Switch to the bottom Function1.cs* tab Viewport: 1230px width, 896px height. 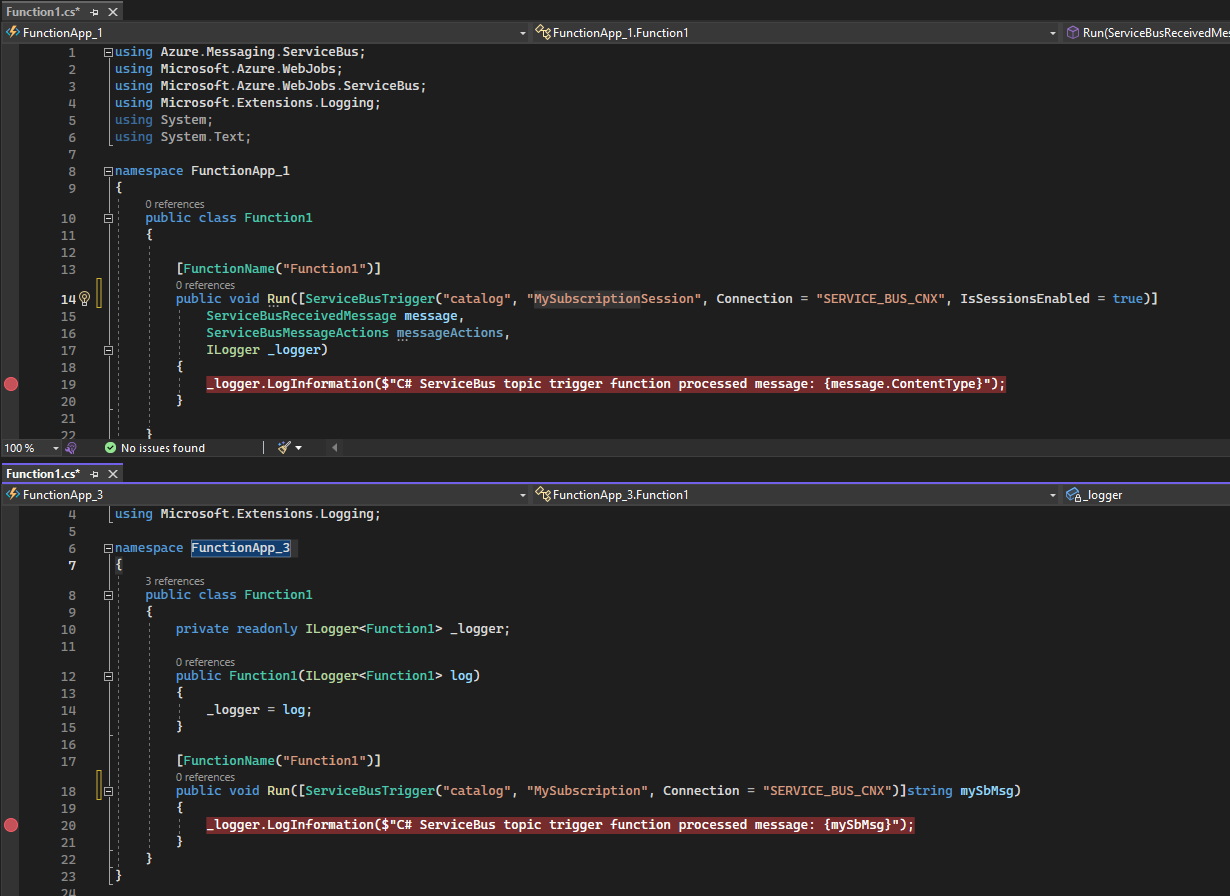pyautogui.click(x=42, y=473)
